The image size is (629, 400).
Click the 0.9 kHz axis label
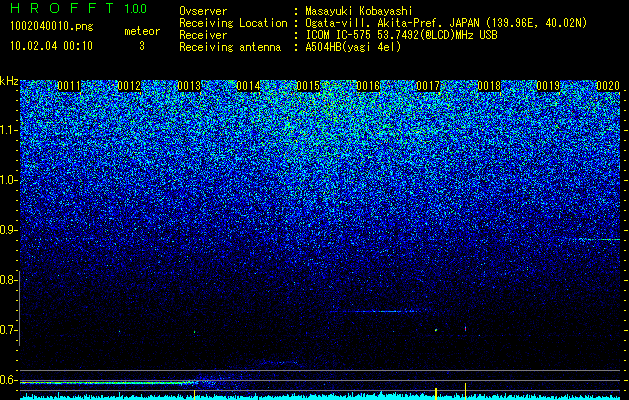pos(8,230)
